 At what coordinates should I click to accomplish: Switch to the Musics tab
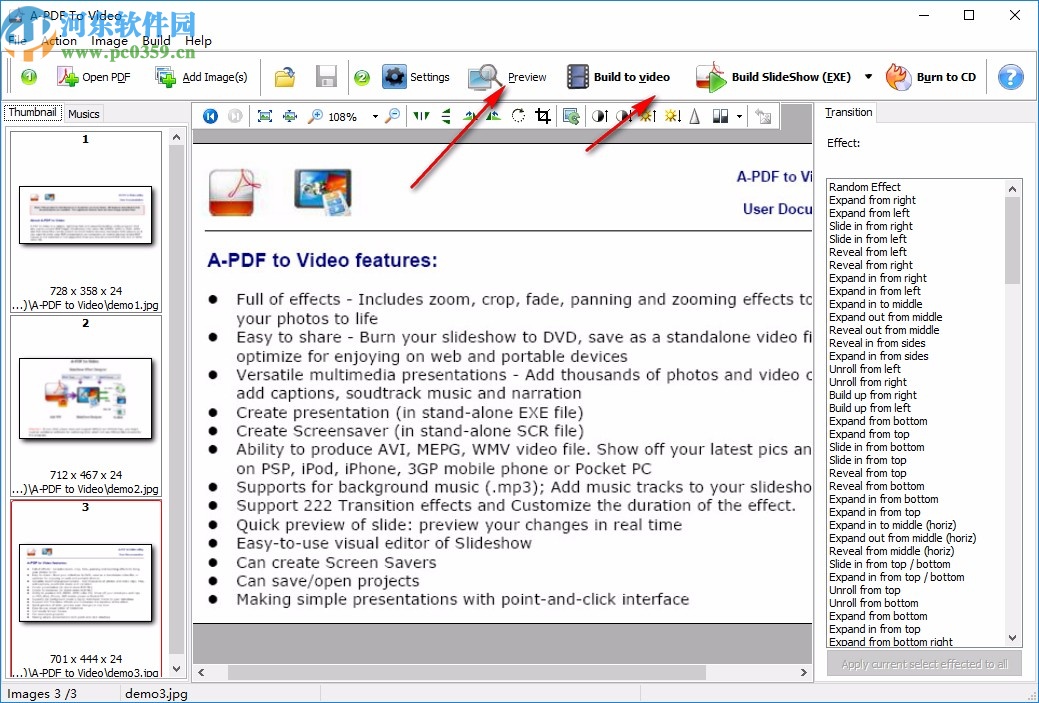click(83, 113)
